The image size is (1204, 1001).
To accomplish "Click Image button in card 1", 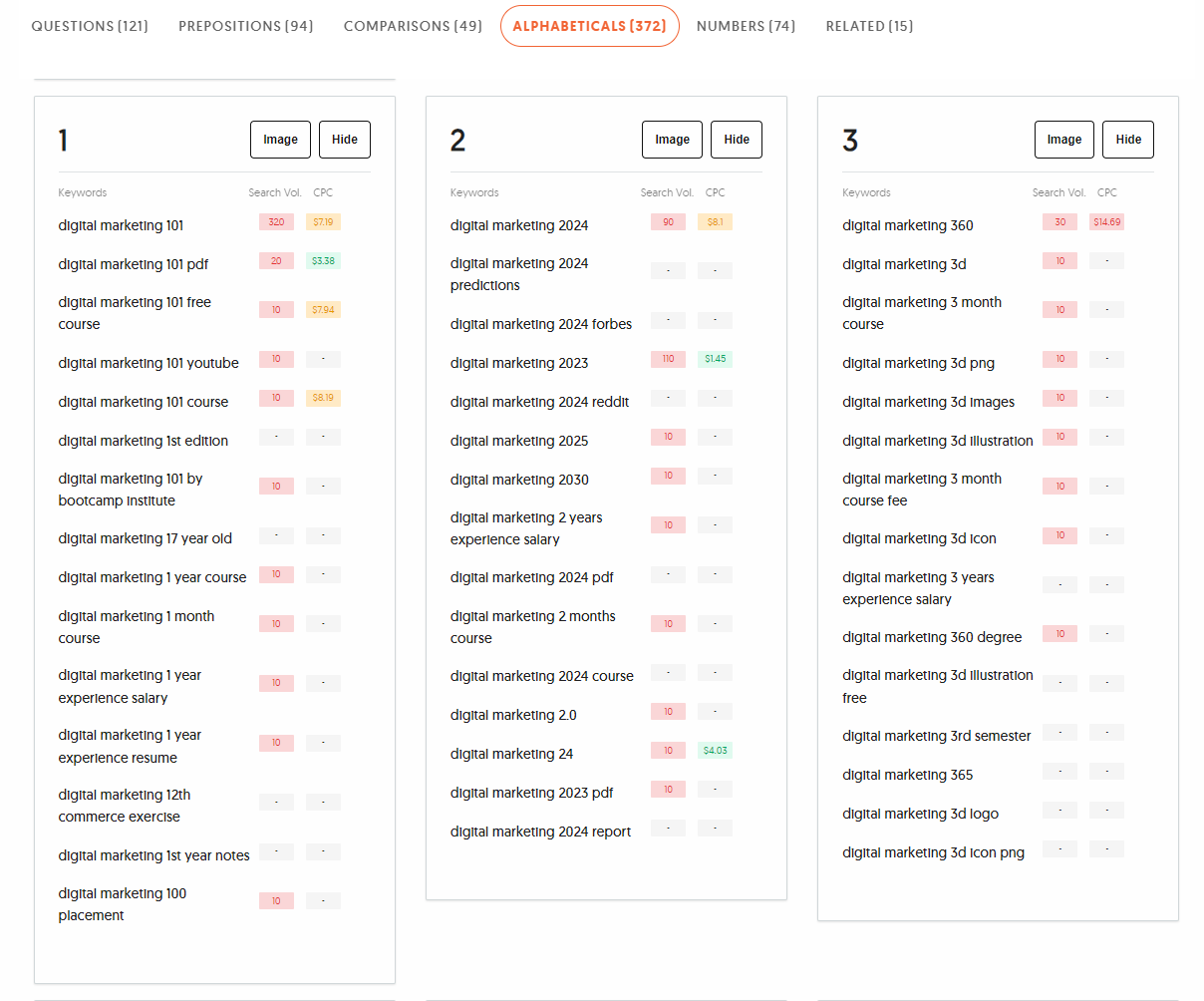I will 280,140.
